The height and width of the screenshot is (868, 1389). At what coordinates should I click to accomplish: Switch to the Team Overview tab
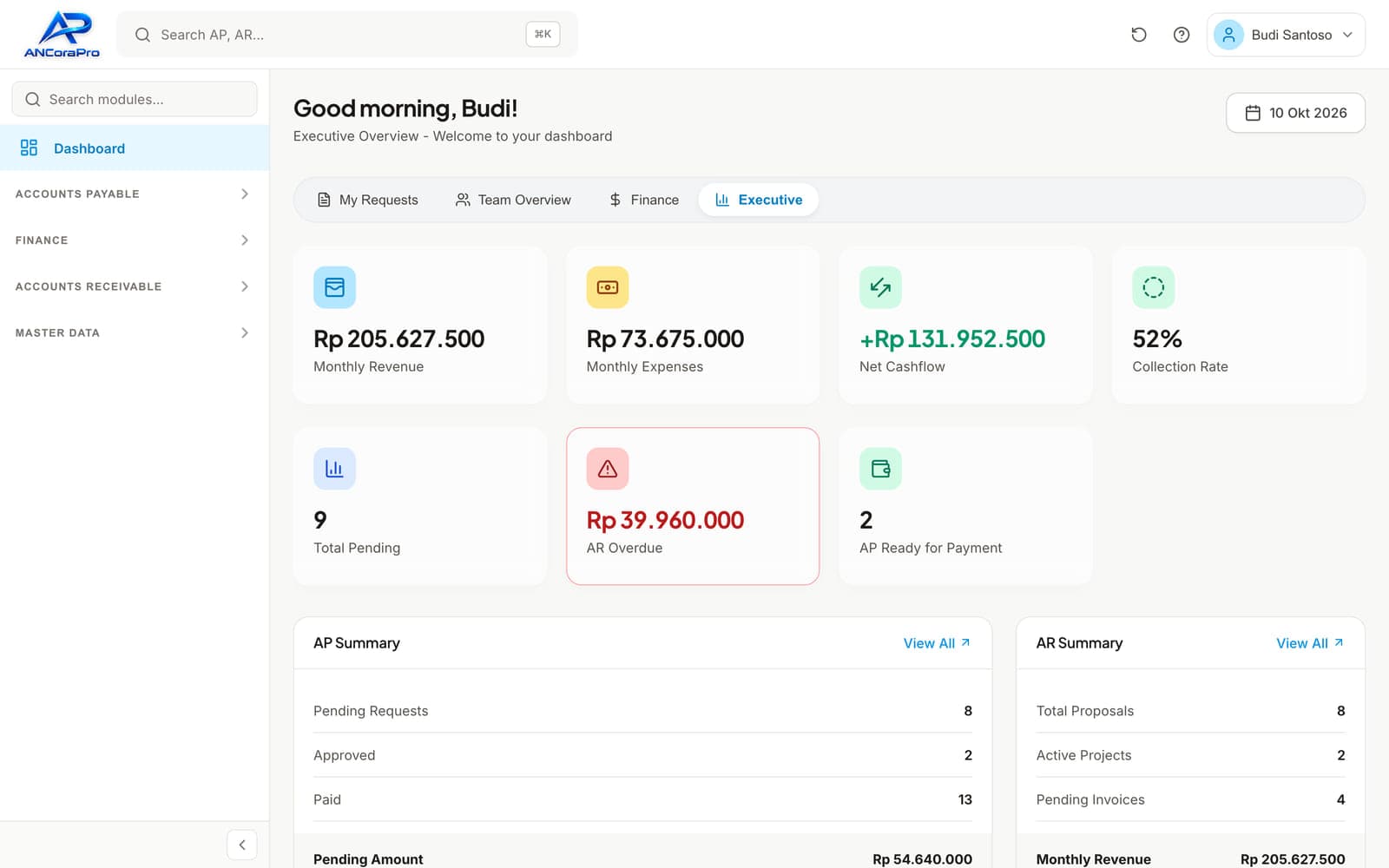(513, 200)
